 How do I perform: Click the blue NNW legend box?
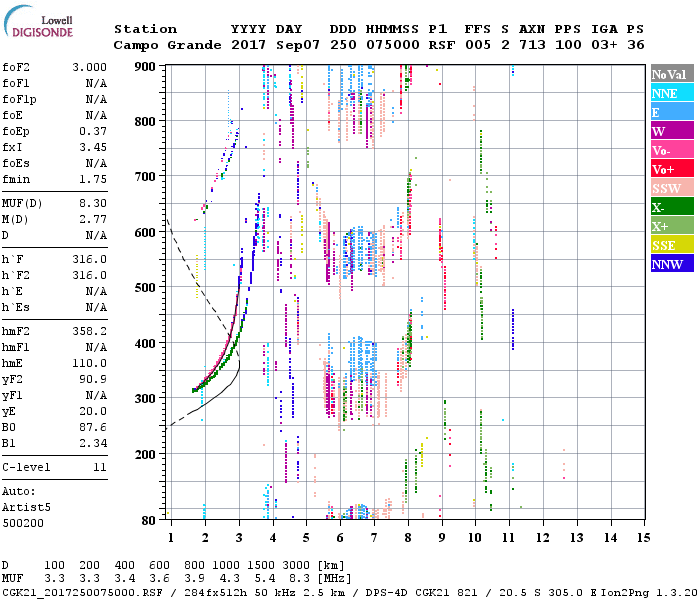pyautogui.click(x=671, y=264)
